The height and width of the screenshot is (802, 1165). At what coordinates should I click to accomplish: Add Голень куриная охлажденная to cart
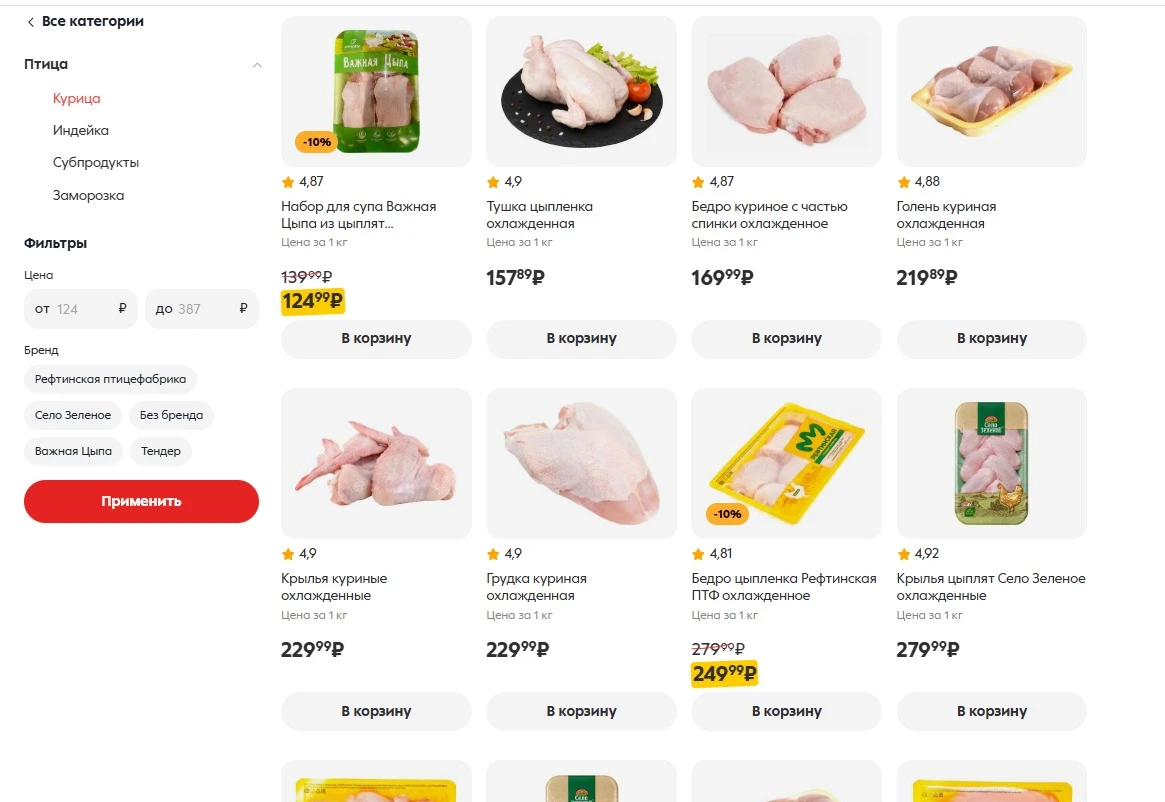[x=991, y=339]
